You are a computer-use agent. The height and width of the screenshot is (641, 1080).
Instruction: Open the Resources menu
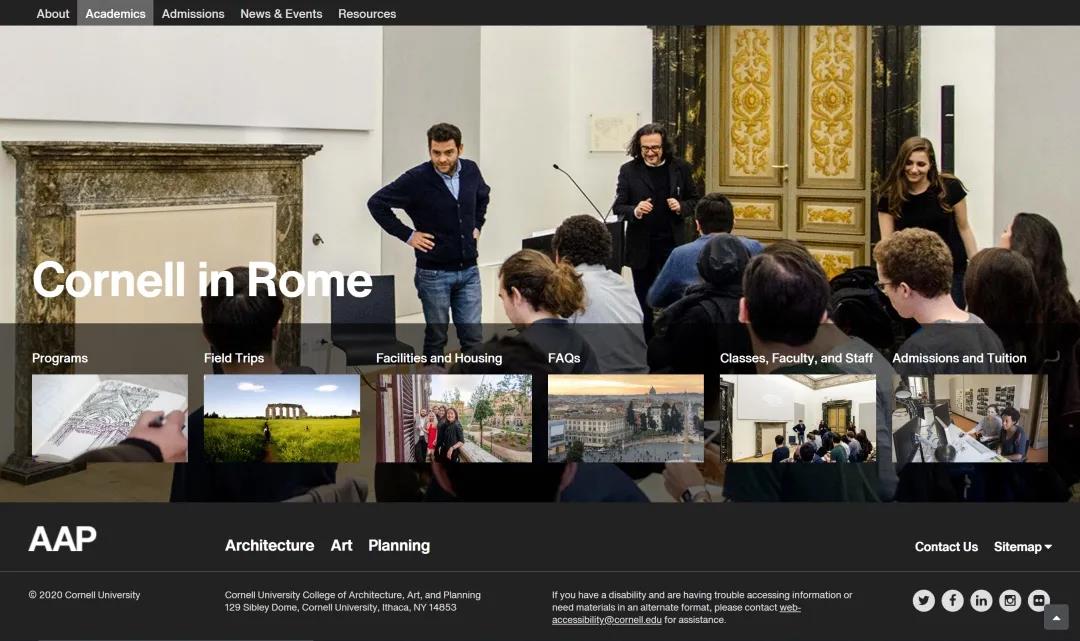point(367,13)
